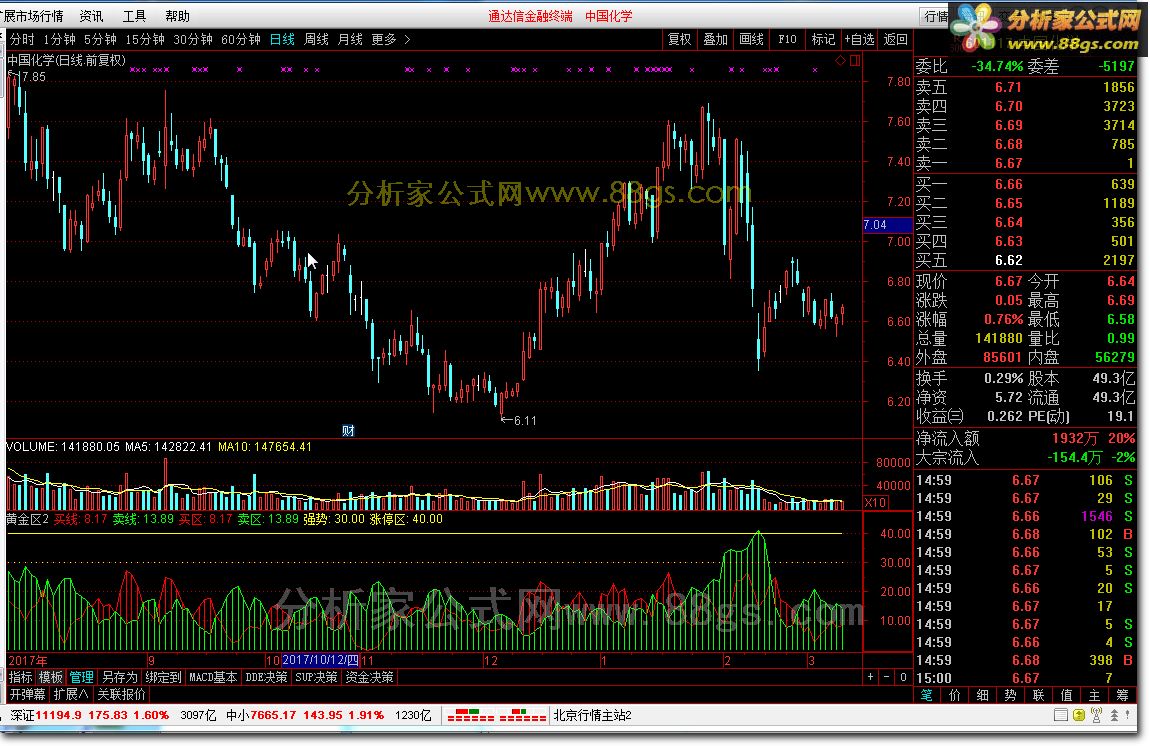Click the 0 reset button beside the zoom controls

pyautogui.click(x=903, y=677)
